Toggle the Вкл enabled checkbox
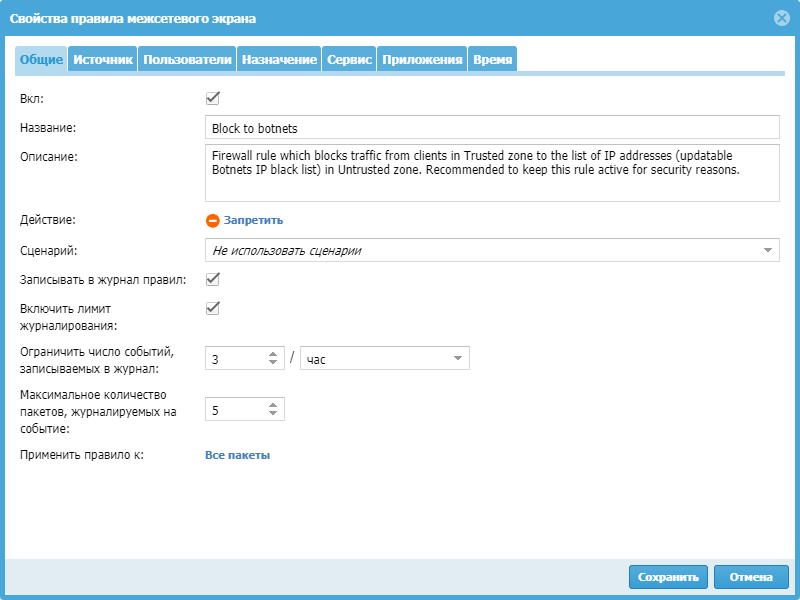Image resolution: width=800 pixels, height=600 pixels. coord(212,99)
